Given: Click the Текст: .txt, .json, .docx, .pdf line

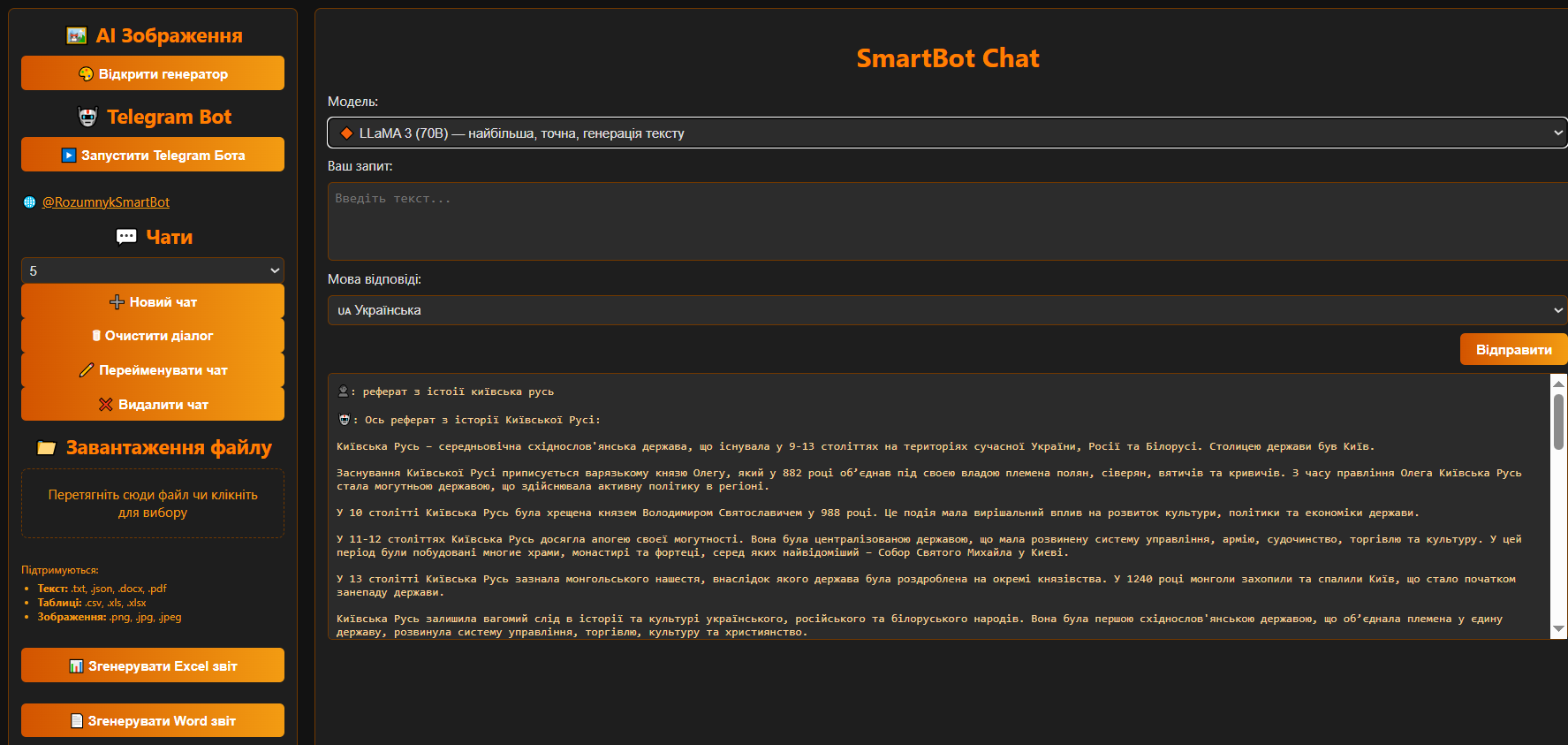Looking at the screenshot, I should [102, 589].
